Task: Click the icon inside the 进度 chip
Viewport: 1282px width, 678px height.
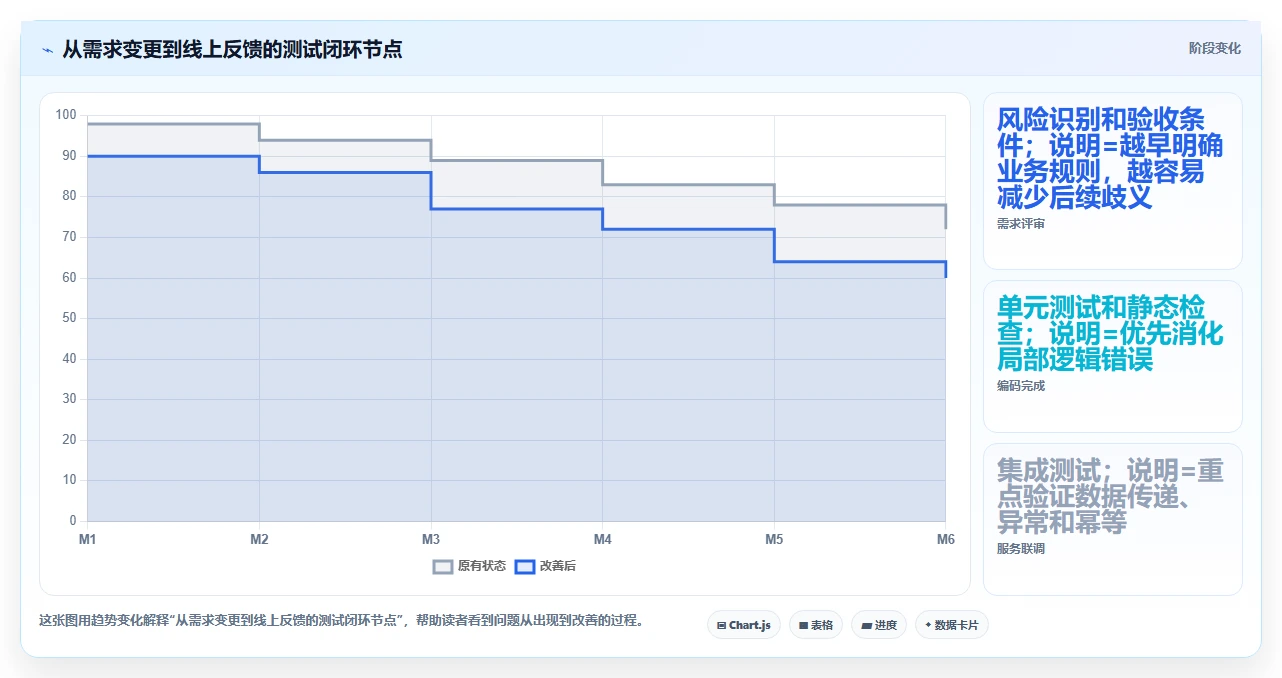Action: (x=866, y=625)
